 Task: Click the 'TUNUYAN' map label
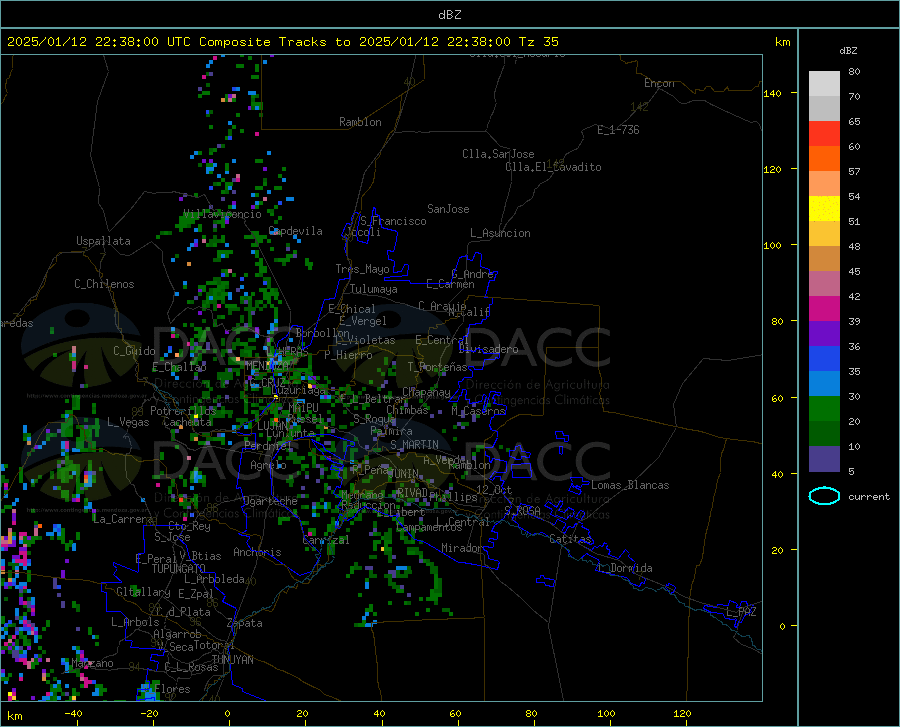[x=232, y=660]
